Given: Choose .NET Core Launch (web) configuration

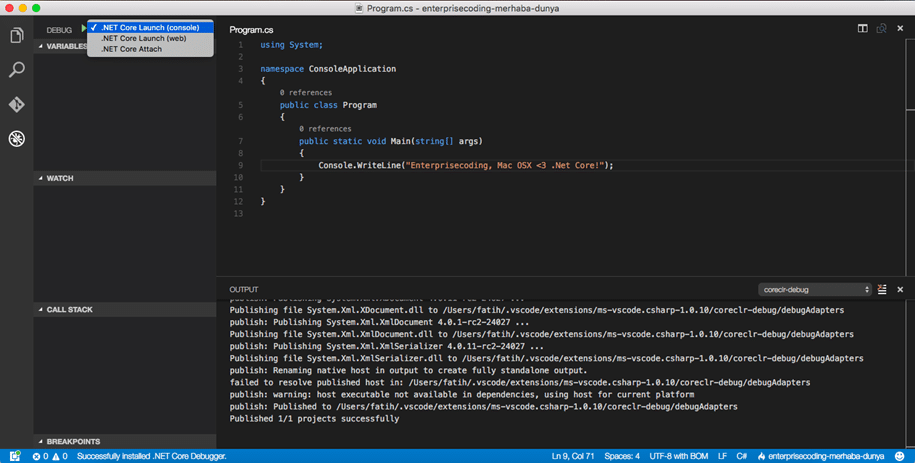Looking at the screenshot, I should tap(150, 38).
